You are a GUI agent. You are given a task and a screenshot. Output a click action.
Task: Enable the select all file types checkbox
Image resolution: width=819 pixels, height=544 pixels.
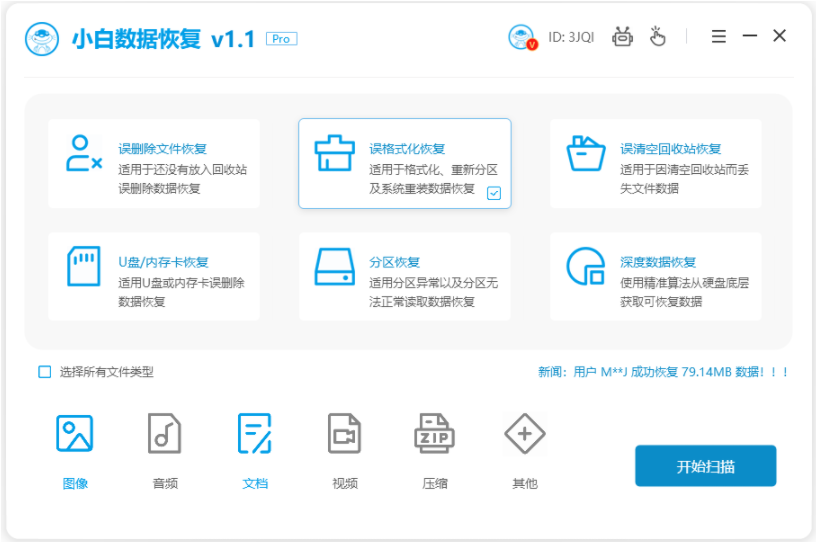(x=45, y=372)
